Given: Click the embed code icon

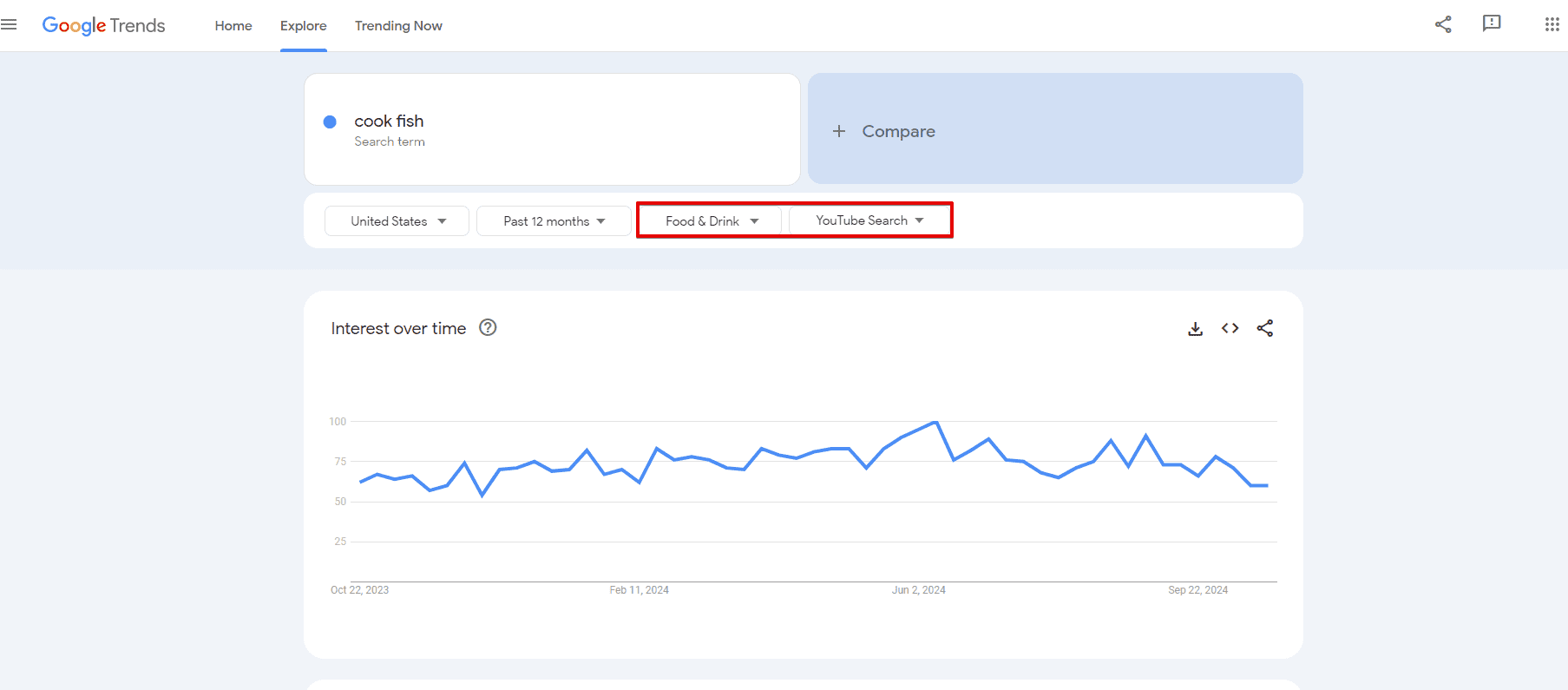Looking at the screenshot, I should (1230, 328).
